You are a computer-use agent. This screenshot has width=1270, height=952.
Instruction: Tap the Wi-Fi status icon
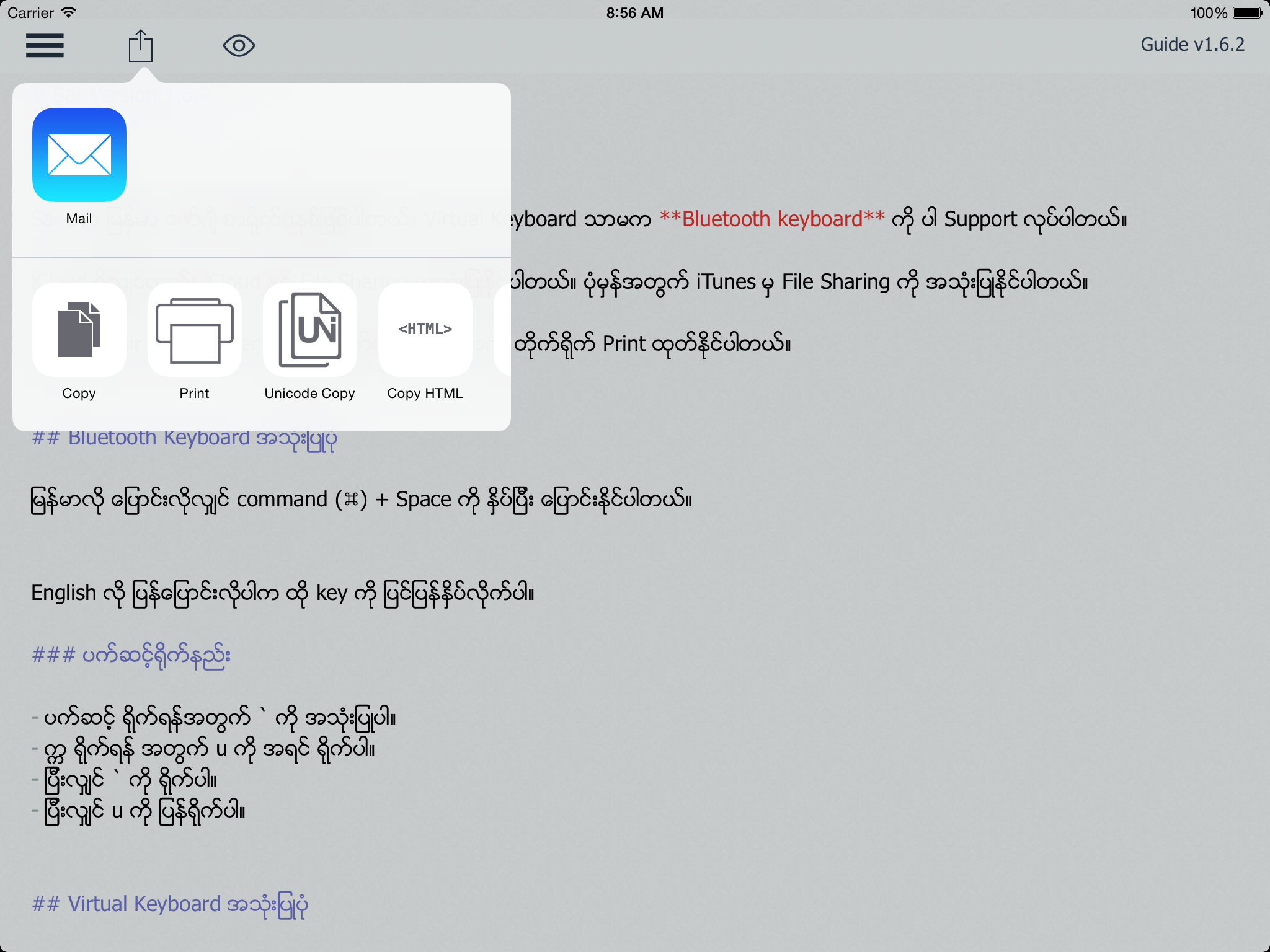pos(69,12)
